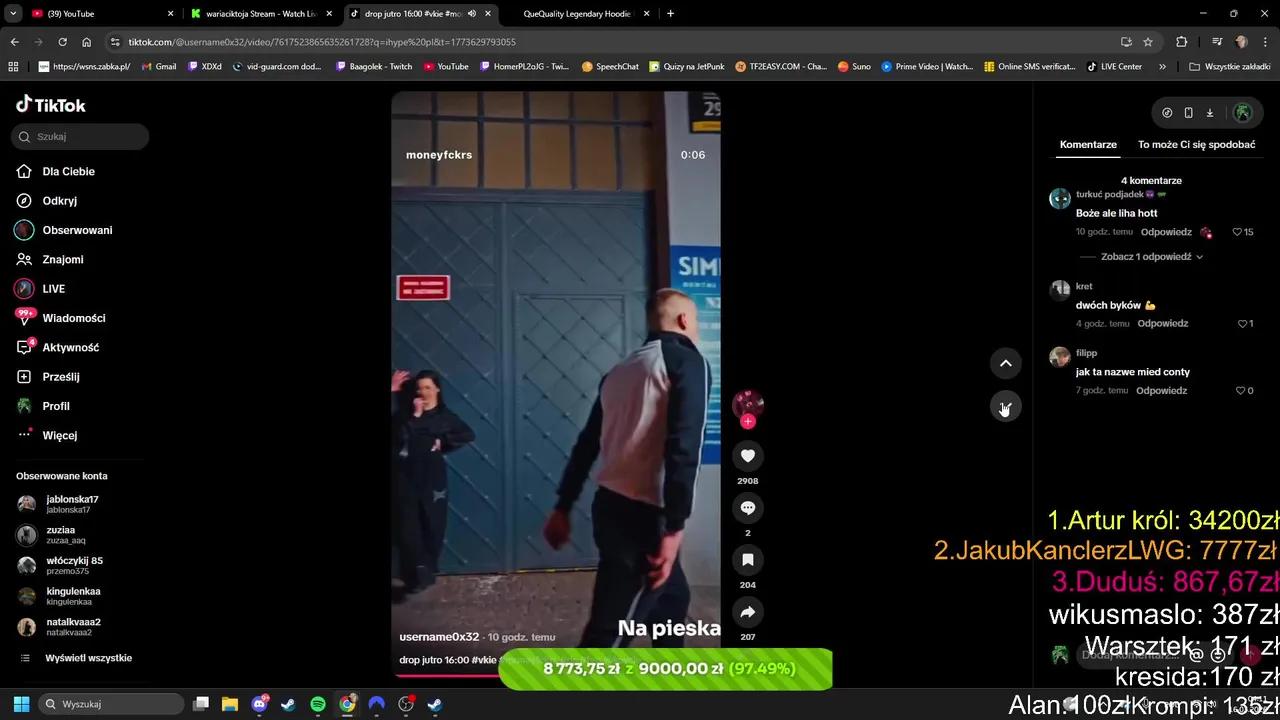
Task: Open Chrome extensions puzzle icon
Action: [x=1182, y=42]
